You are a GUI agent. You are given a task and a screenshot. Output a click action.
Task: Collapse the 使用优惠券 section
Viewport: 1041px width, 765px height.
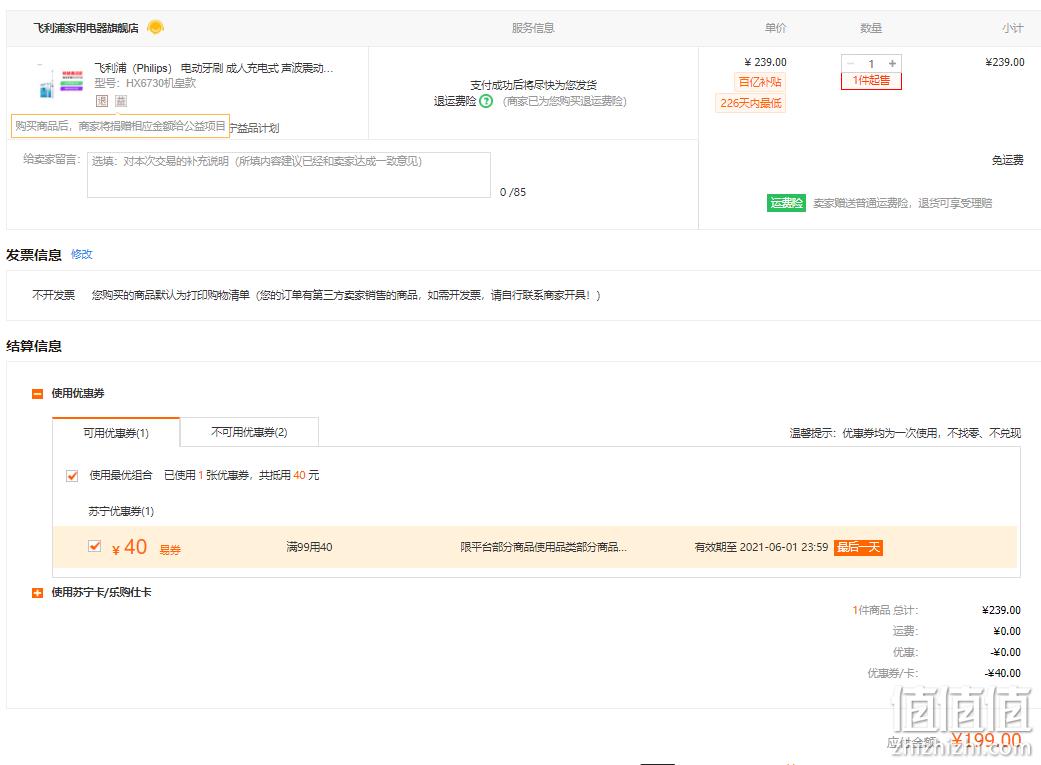click(37, 394)
